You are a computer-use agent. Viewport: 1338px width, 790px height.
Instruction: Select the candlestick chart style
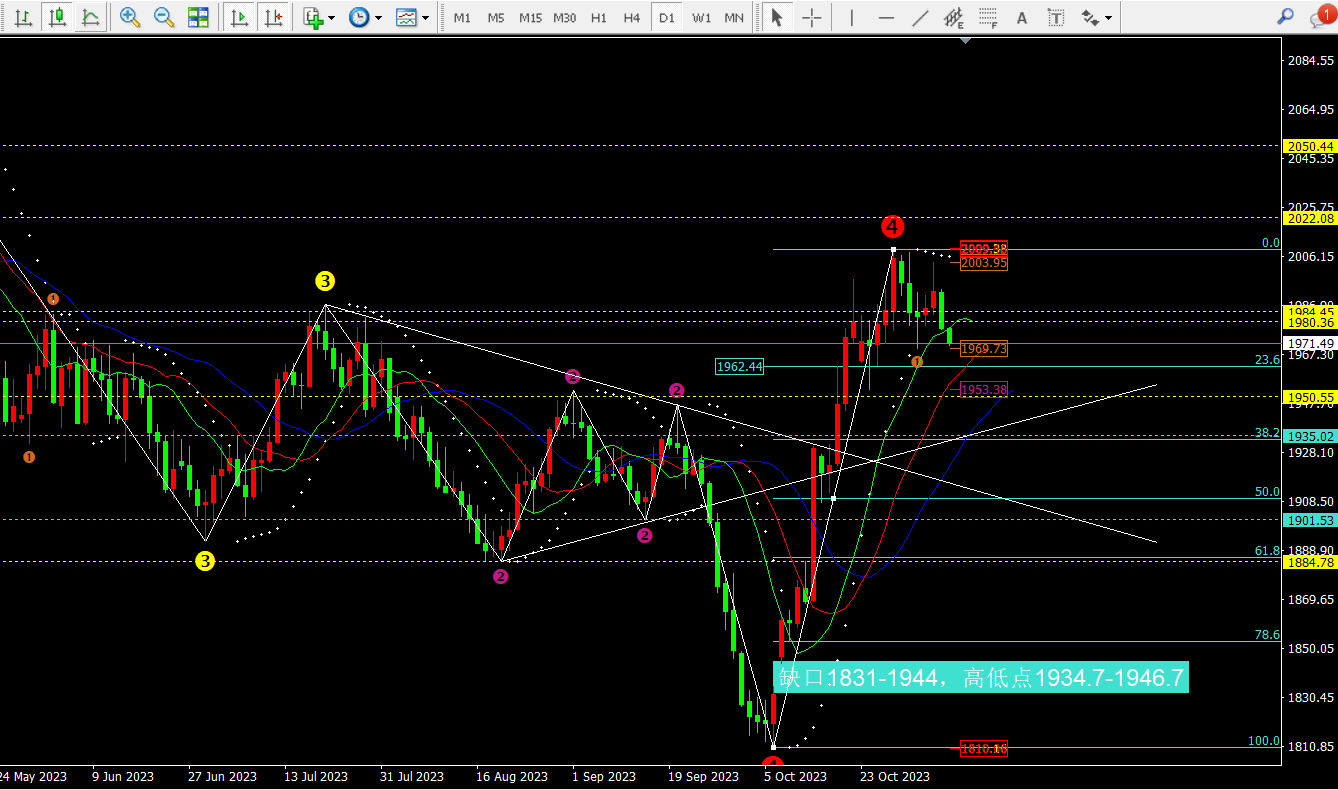coord(57,17)
